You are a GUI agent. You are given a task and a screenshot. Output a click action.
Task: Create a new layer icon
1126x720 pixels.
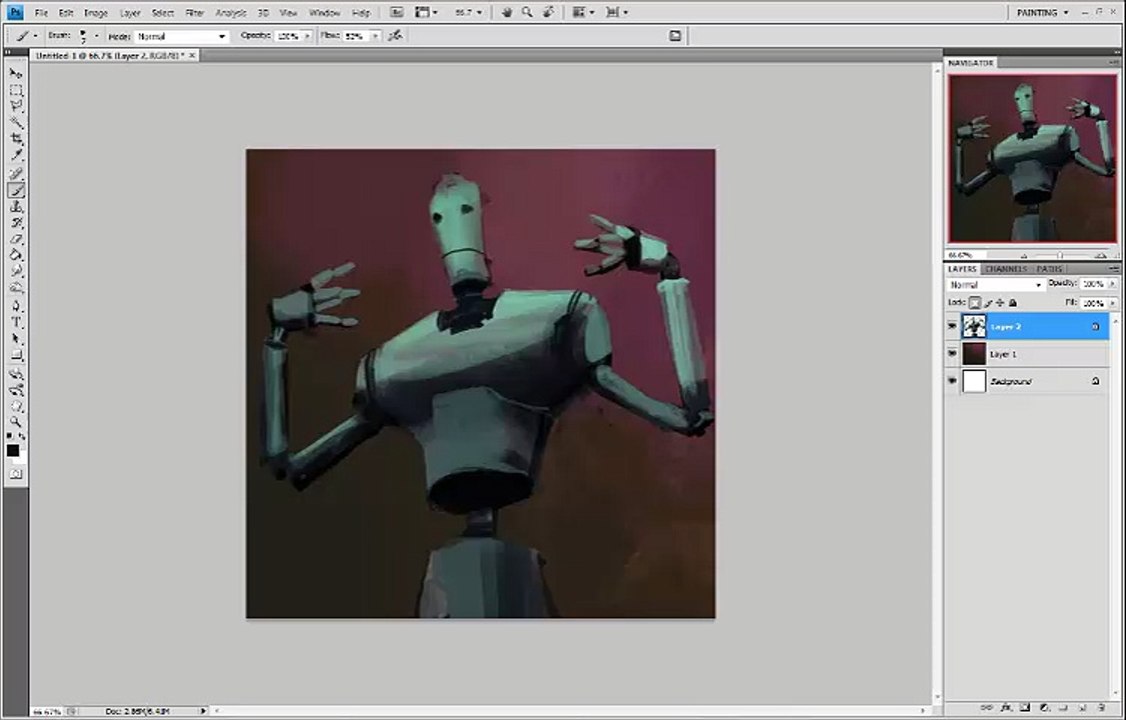pos(1083,709)
